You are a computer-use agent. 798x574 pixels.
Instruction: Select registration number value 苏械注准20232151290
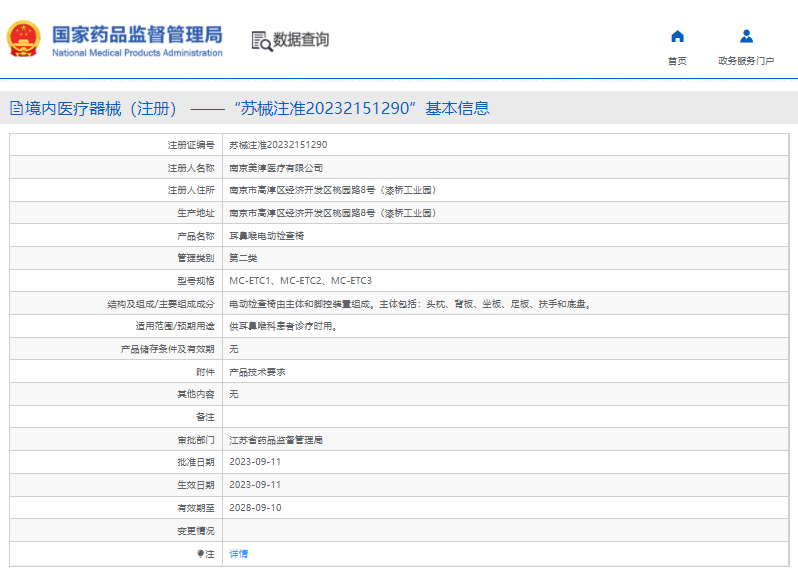click(278, 145)
